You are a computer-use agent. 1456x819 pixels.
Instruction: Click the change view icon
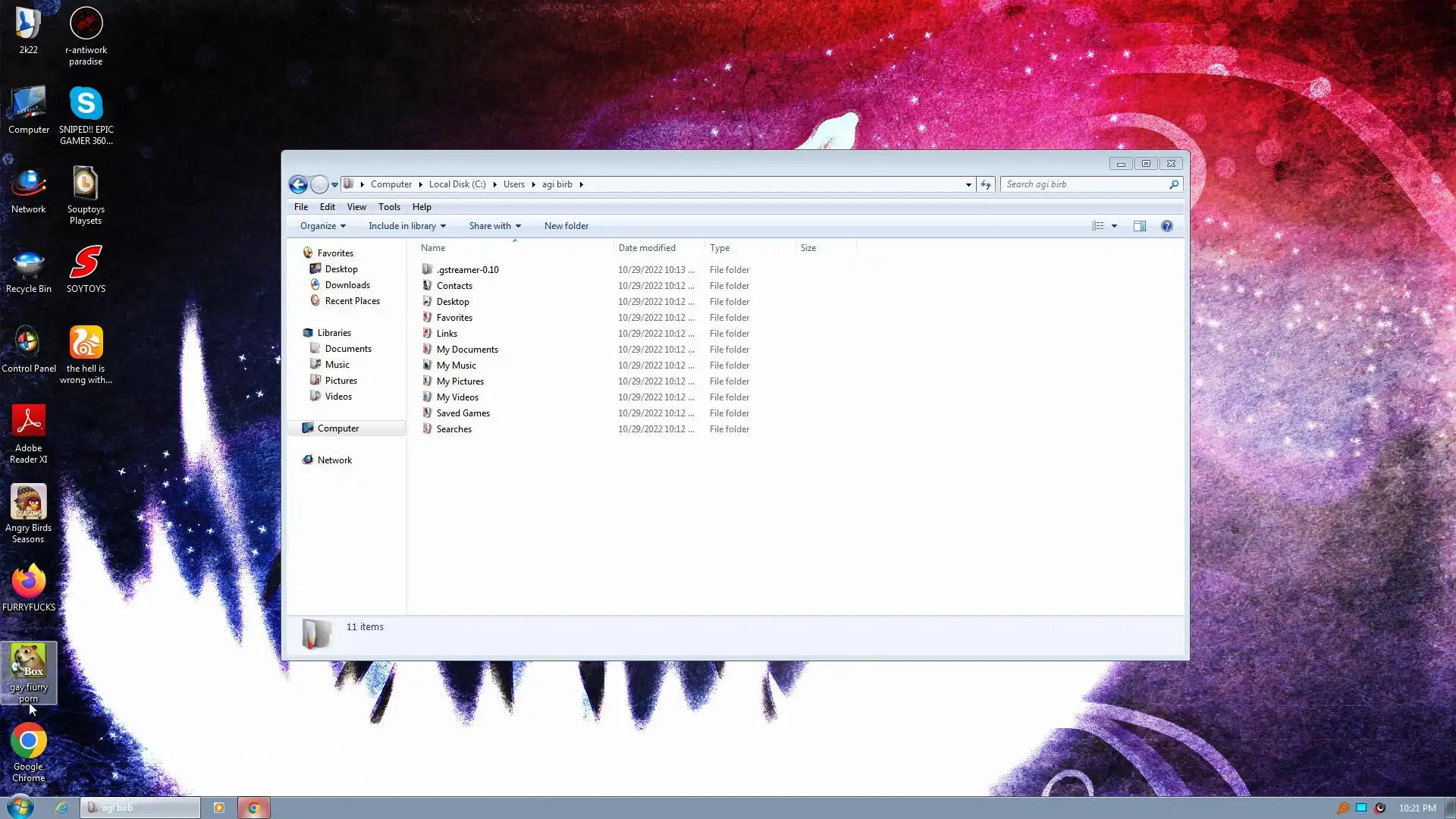tap(1097, 226)
